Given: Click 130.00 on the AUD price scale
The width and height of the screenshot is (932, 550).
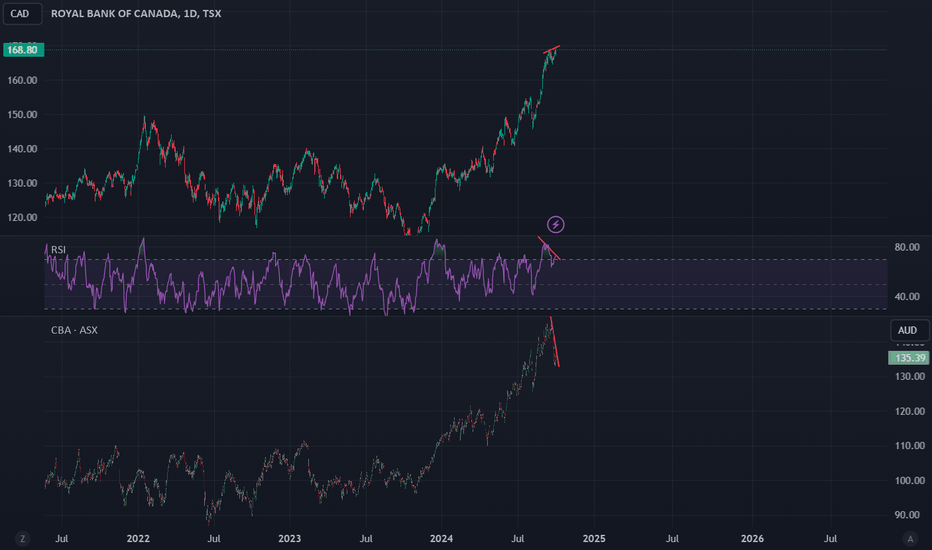Looking at the screenshot, I should (x=910, y=376).
